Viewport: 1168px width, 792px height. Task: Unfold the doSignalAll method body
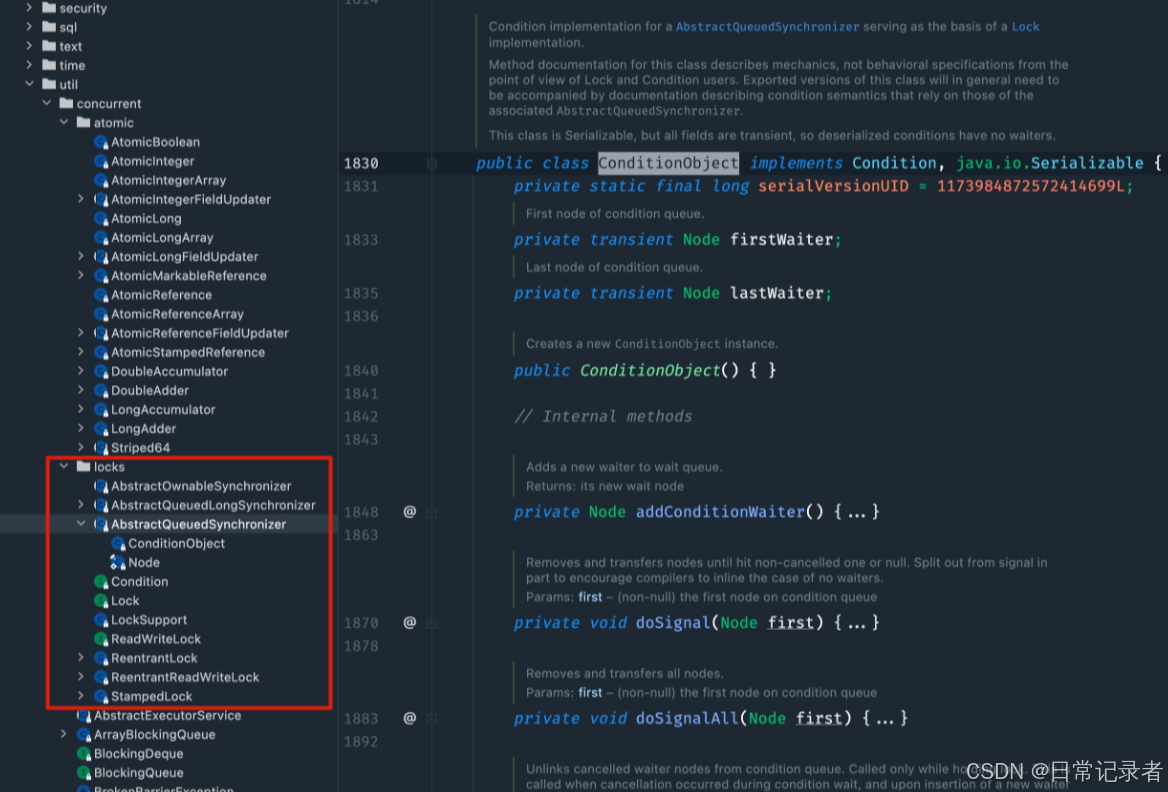coord(886,718)
